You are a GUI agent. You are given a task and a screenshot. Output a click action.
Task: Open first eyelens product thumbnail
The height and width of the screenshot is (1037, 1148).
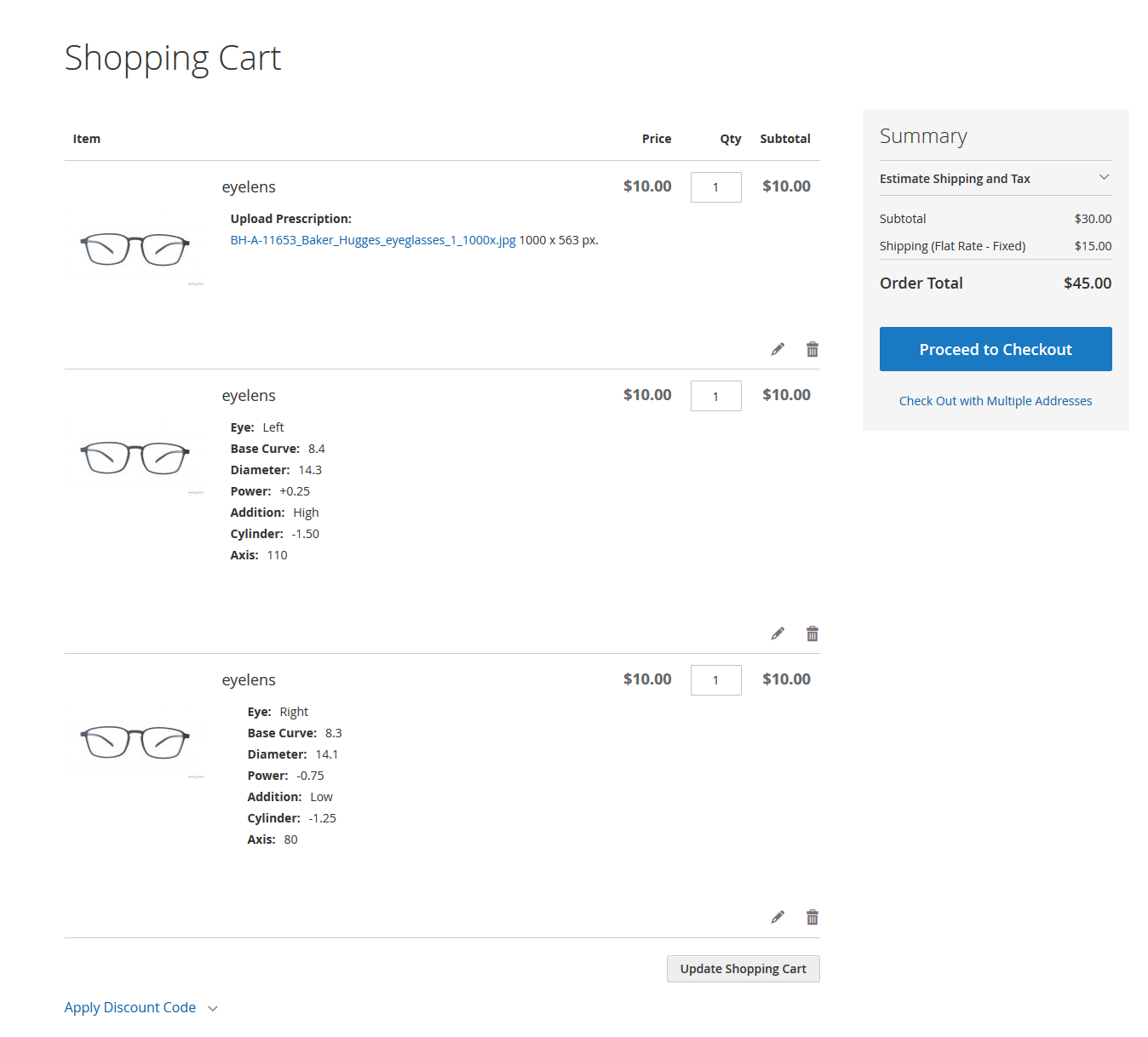135,249
